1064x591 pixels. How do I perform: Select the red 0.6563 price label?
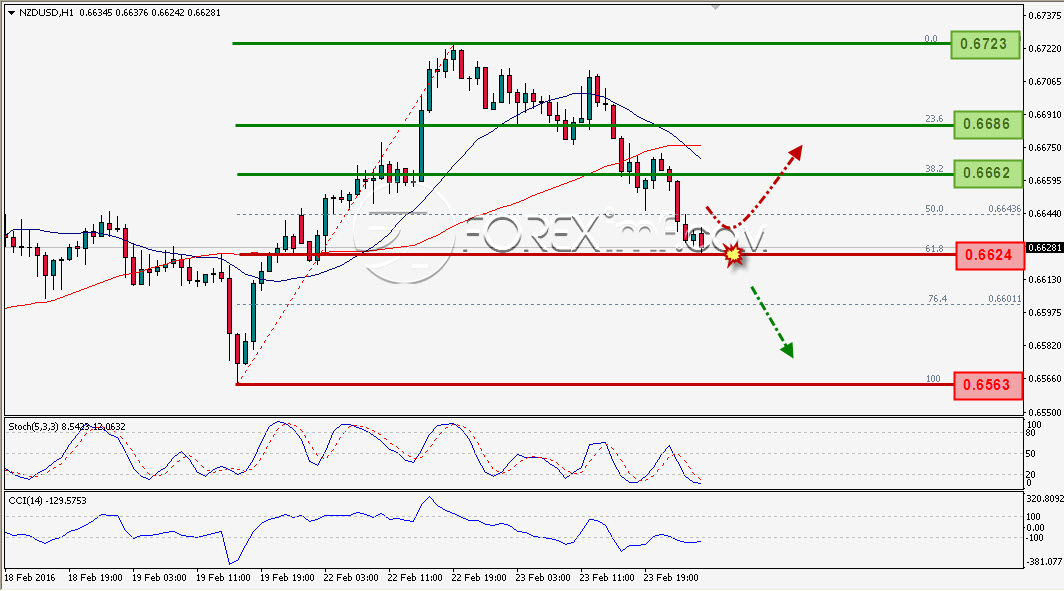point(988,385)
